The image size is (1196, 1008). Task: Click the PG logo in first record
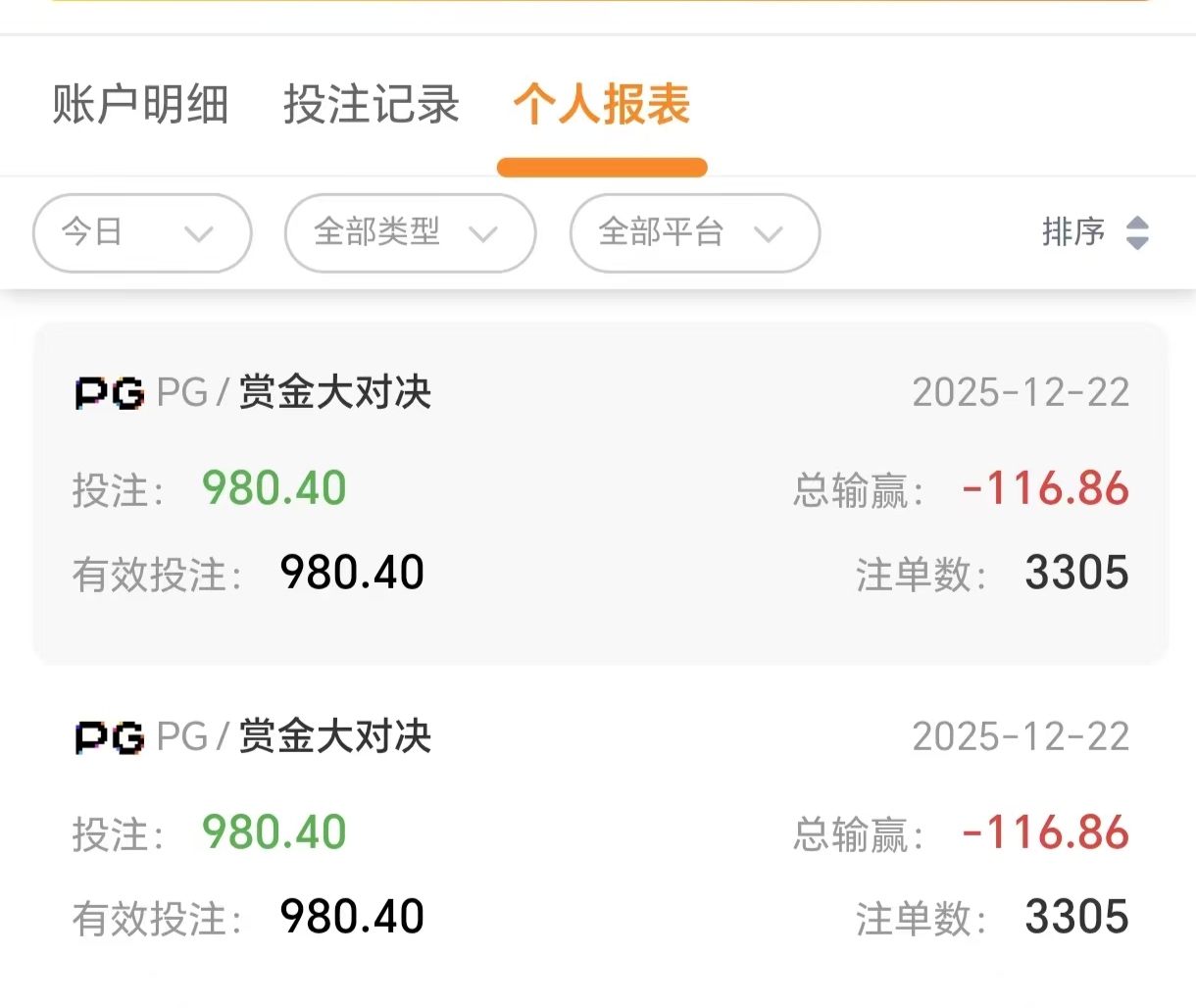pos(109,393)
